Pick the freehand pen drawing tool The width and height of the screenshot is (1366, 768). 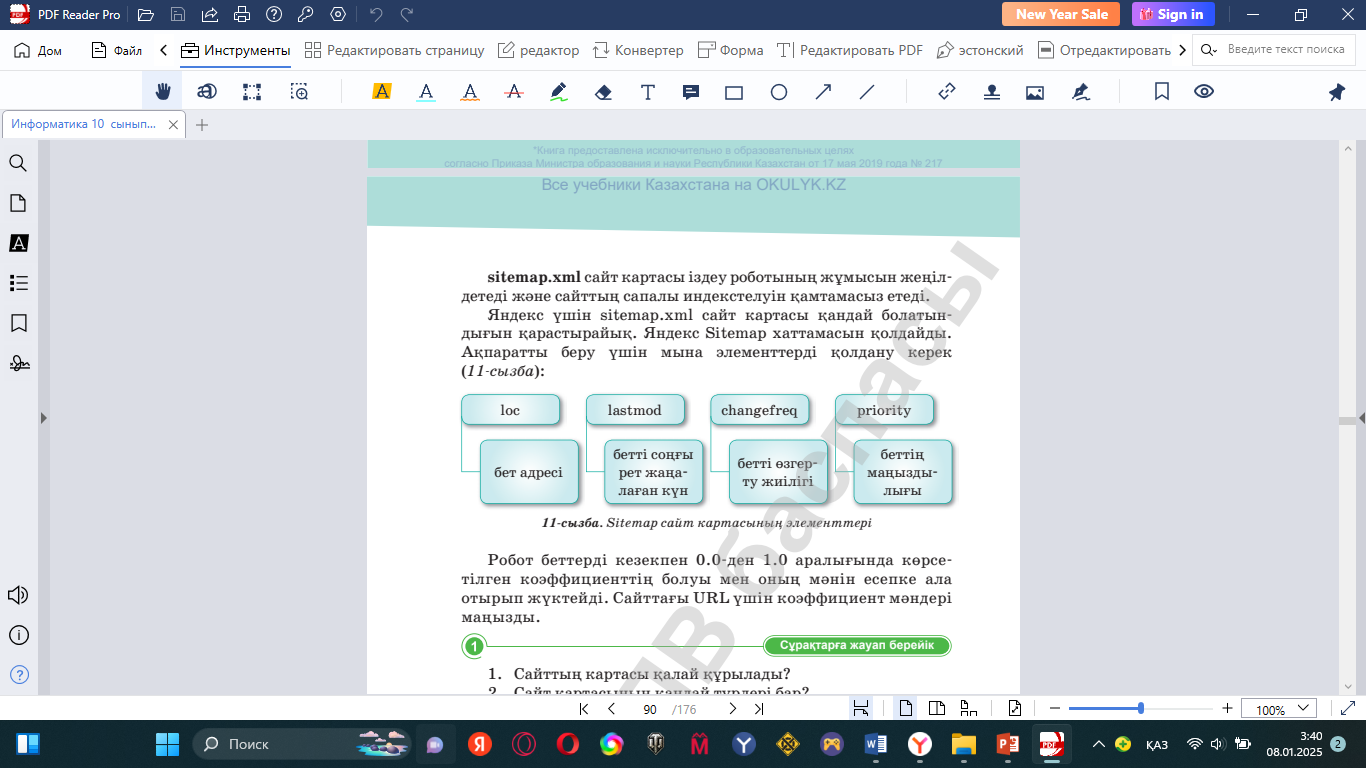(x=559, y=92)
